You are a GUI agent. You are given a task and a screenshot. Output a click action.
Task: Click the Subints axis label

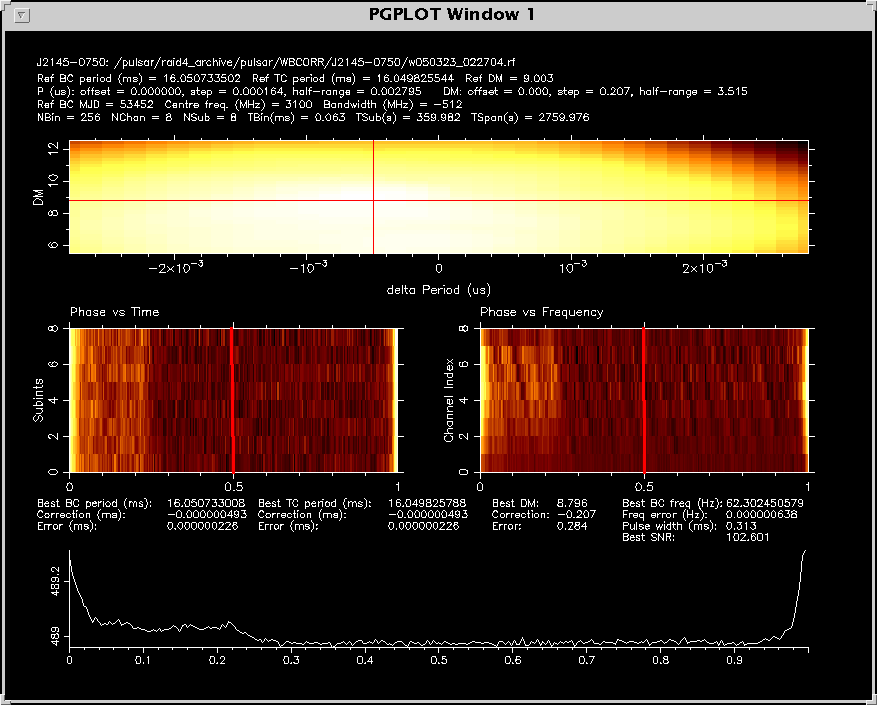pyautogui.click(x=40, y=400)
